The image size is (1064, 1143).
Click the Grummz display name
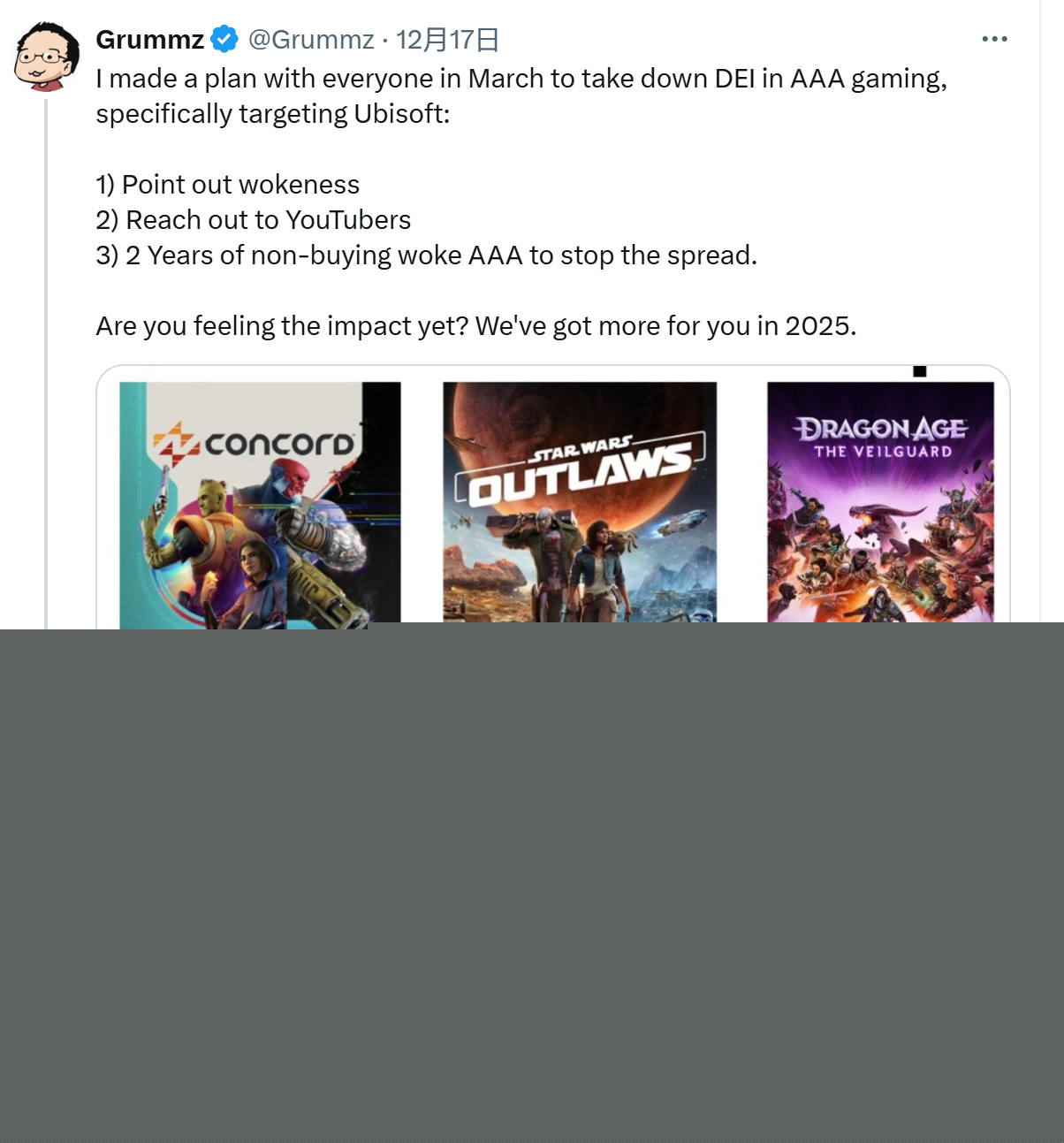point(150,40)
